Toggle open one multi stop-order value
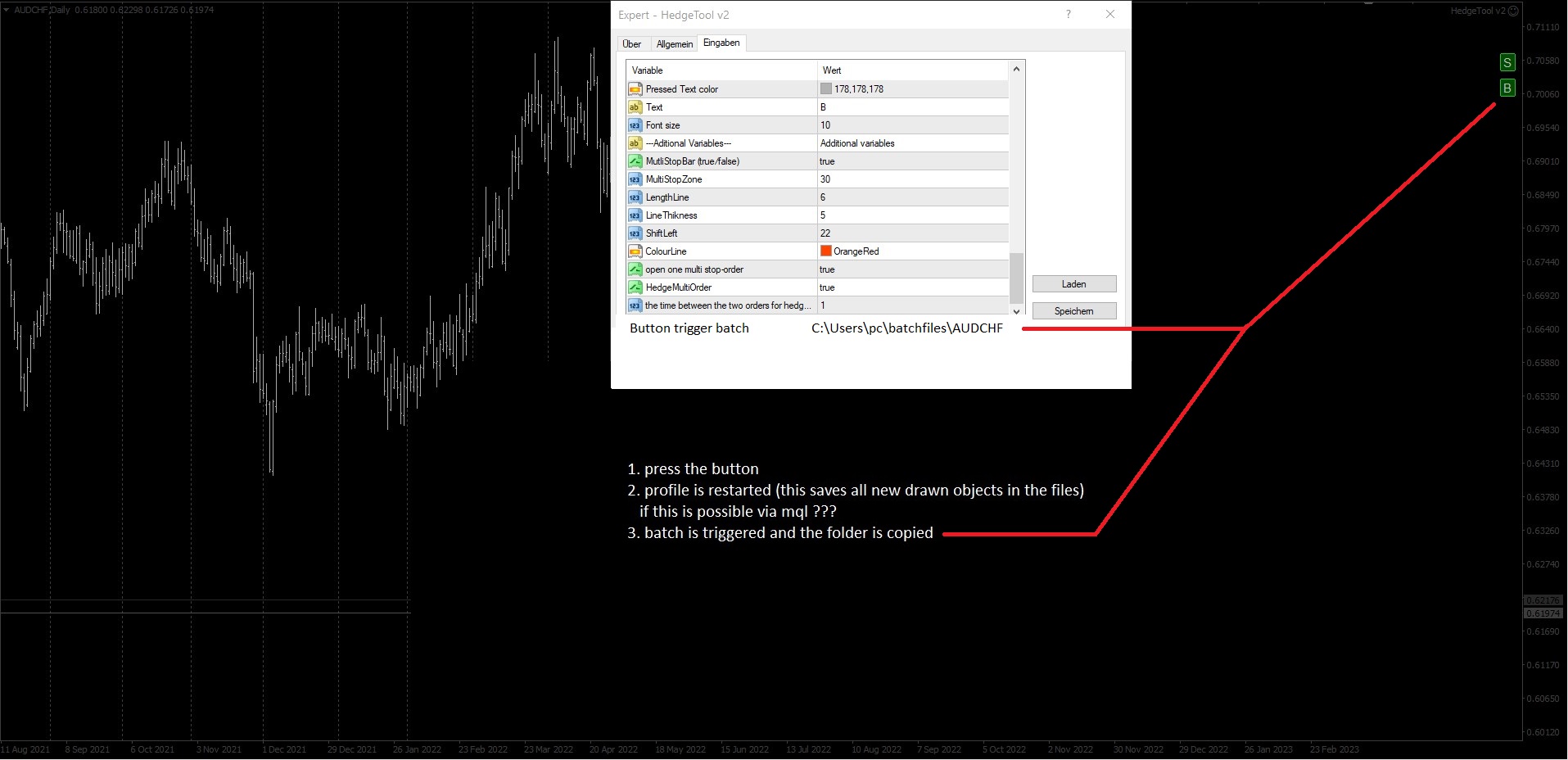The height and width of the screenshot is (760, 1568). pyautogui.click(x=827, y=269)
